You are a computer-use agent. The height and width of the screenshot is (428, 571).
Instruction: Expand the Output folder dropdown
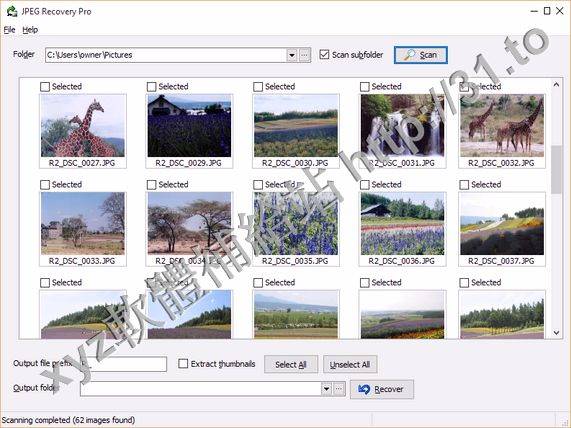coord(326,389)
